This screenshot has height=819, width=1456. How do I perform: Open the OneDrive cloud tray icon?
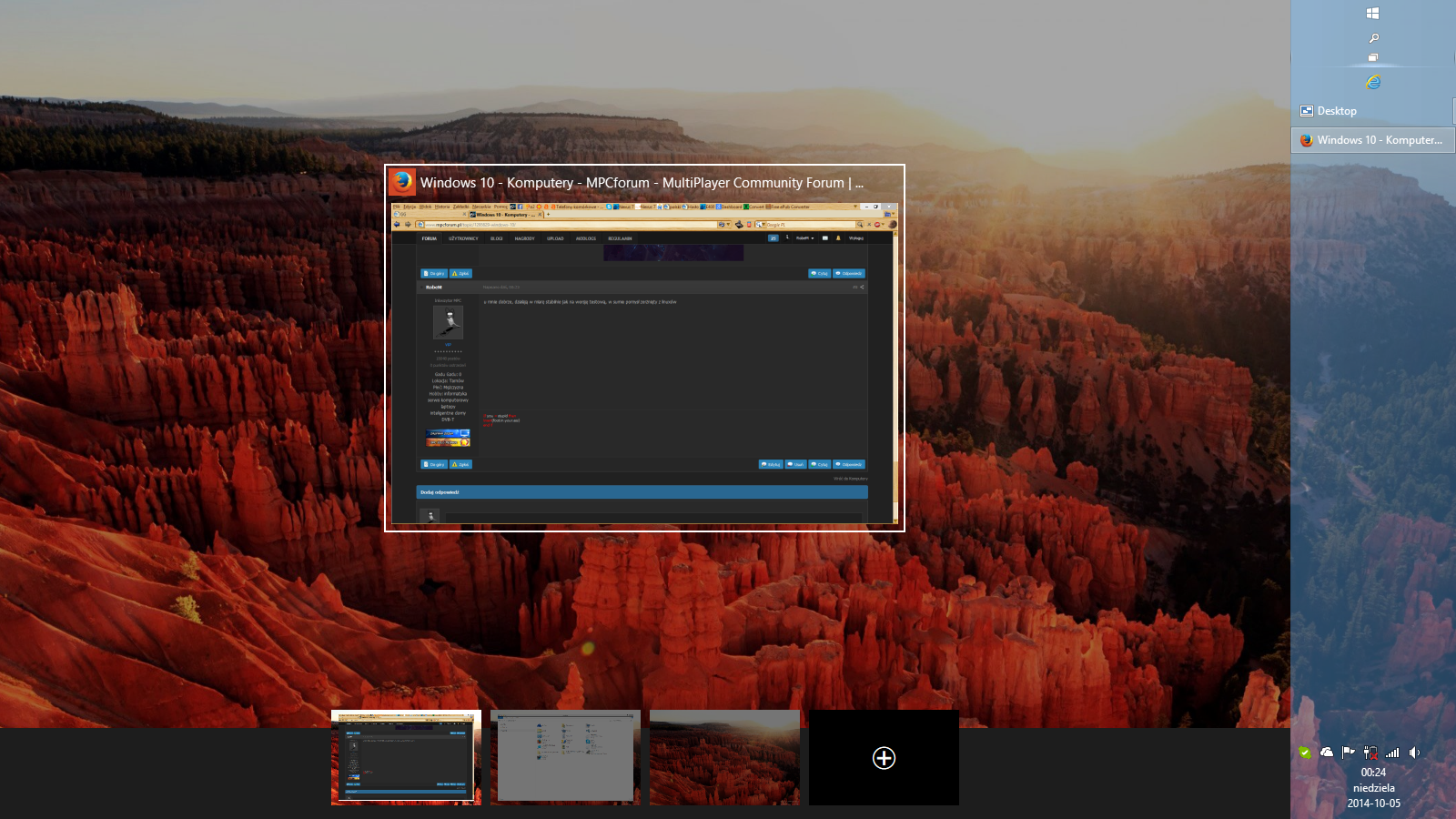[1327, 753]
